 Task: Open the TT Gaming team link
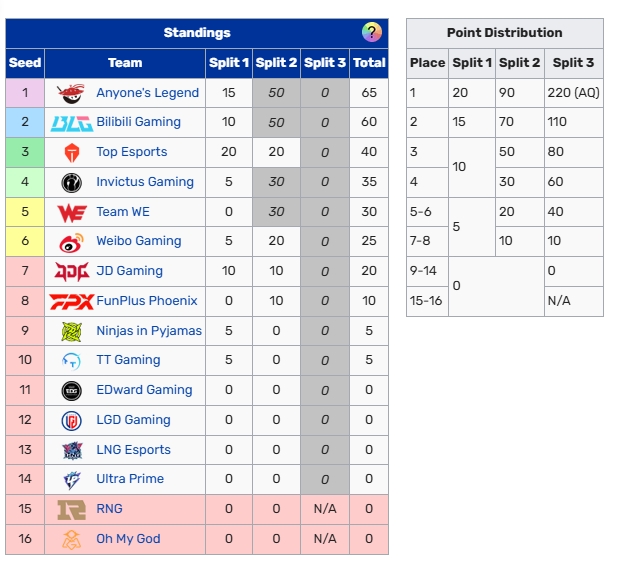tap(128, 360)
